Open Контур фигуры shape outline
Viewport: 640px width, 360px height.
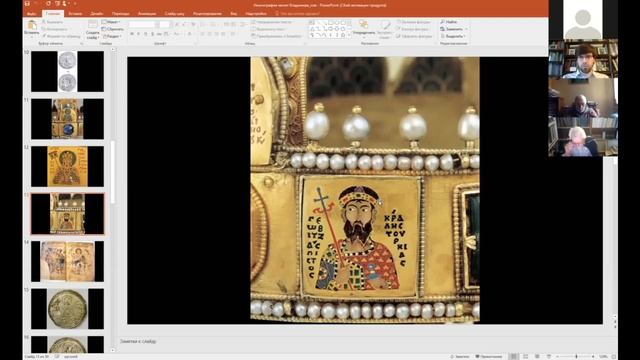413,29
